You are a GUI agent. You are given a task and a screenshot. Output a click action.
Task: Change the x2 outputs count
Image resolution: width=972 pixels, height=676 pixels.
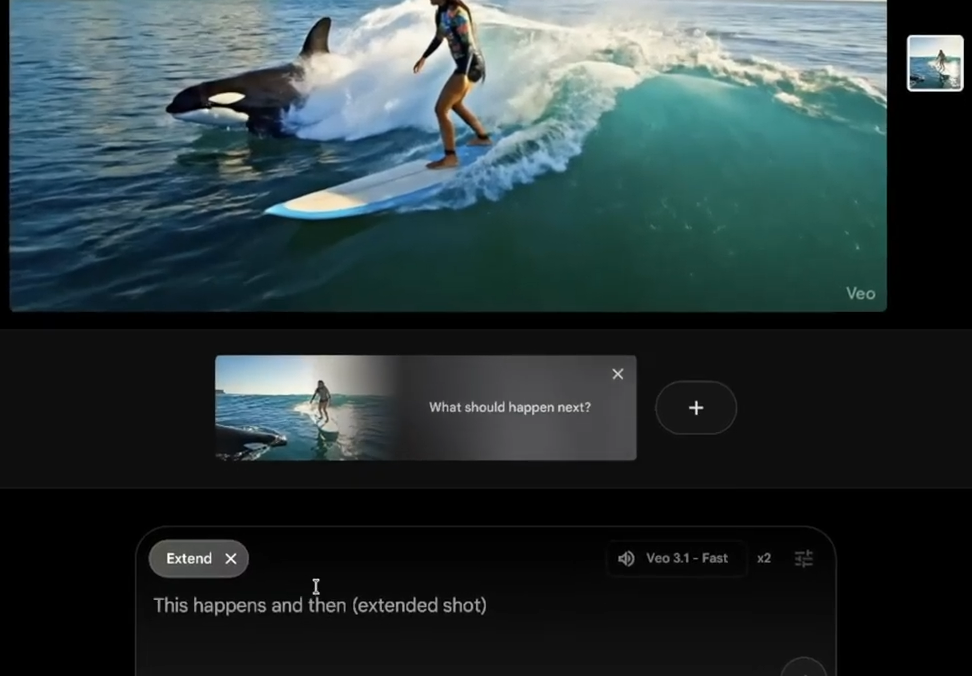click(x=764, y=559)
